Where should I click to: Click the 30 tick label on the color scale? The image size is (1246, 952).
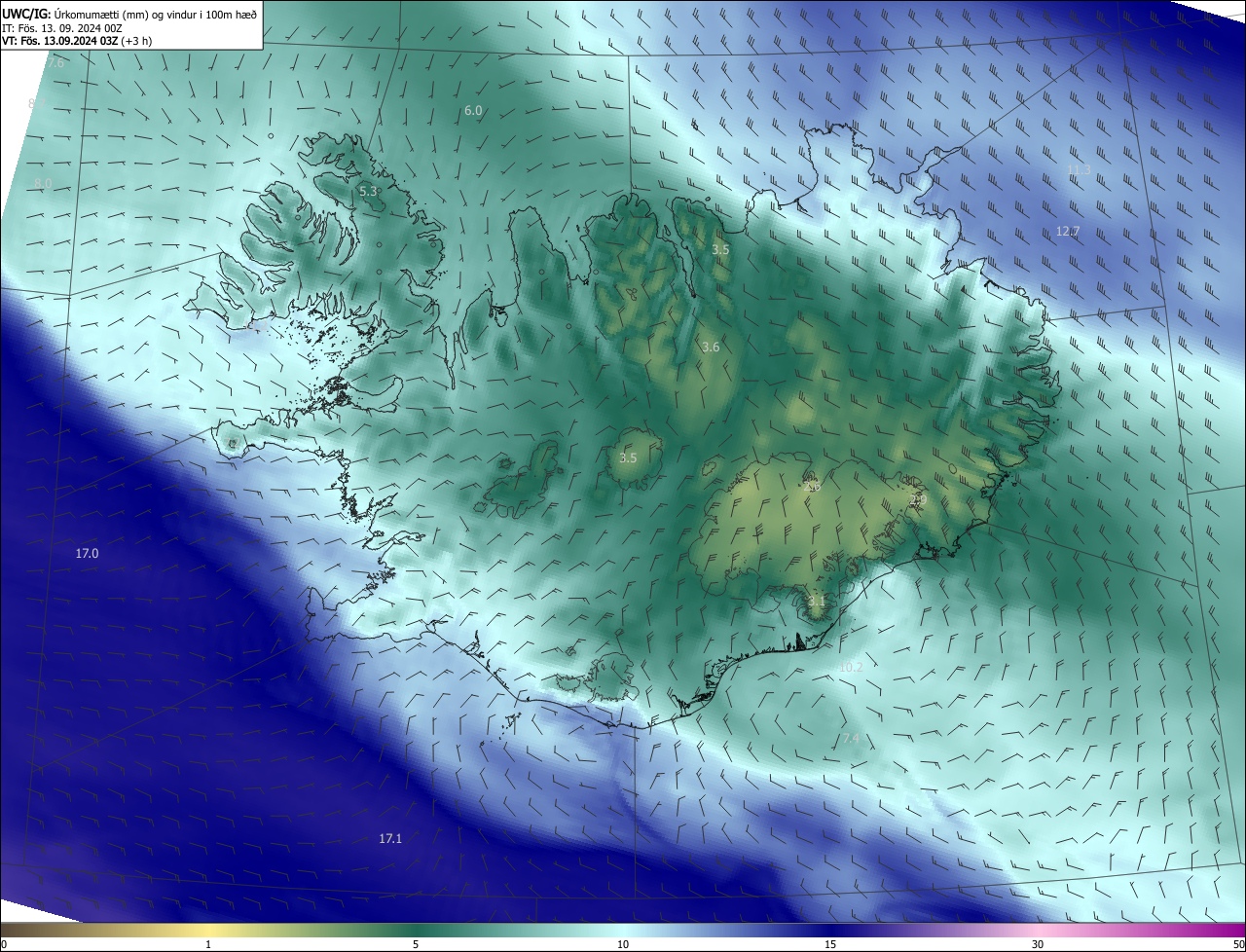1038,944
